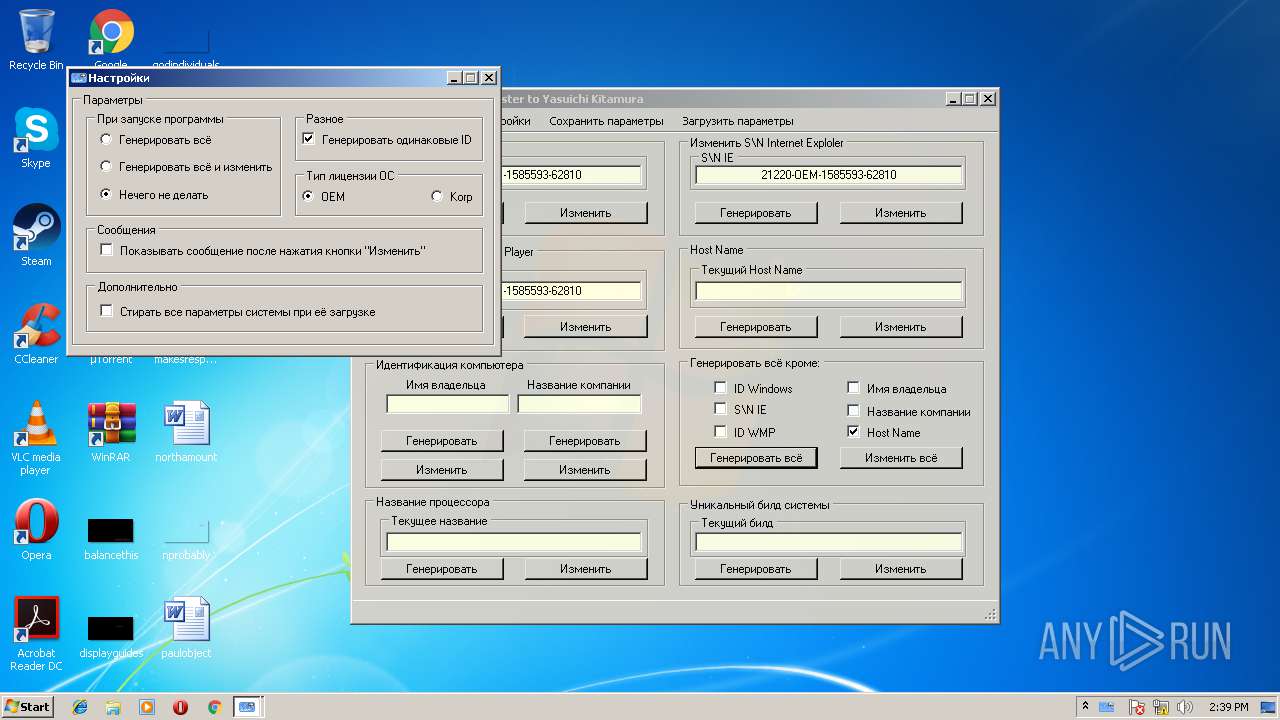Open Opera from the taskbar
1280x720 pixels.
coord(181,707)
